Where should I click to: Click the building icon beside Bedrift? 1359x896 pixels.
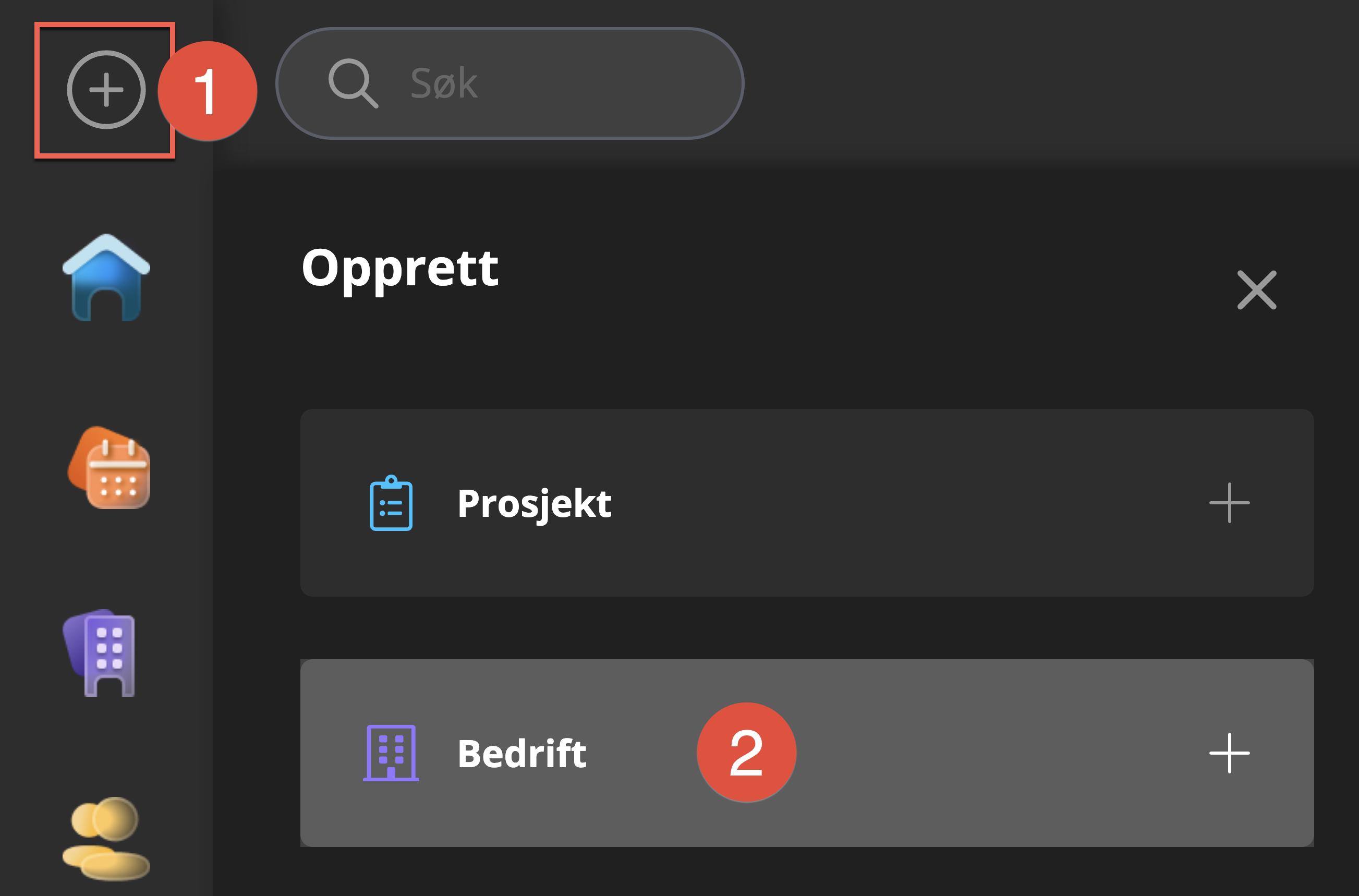(391, 753)
